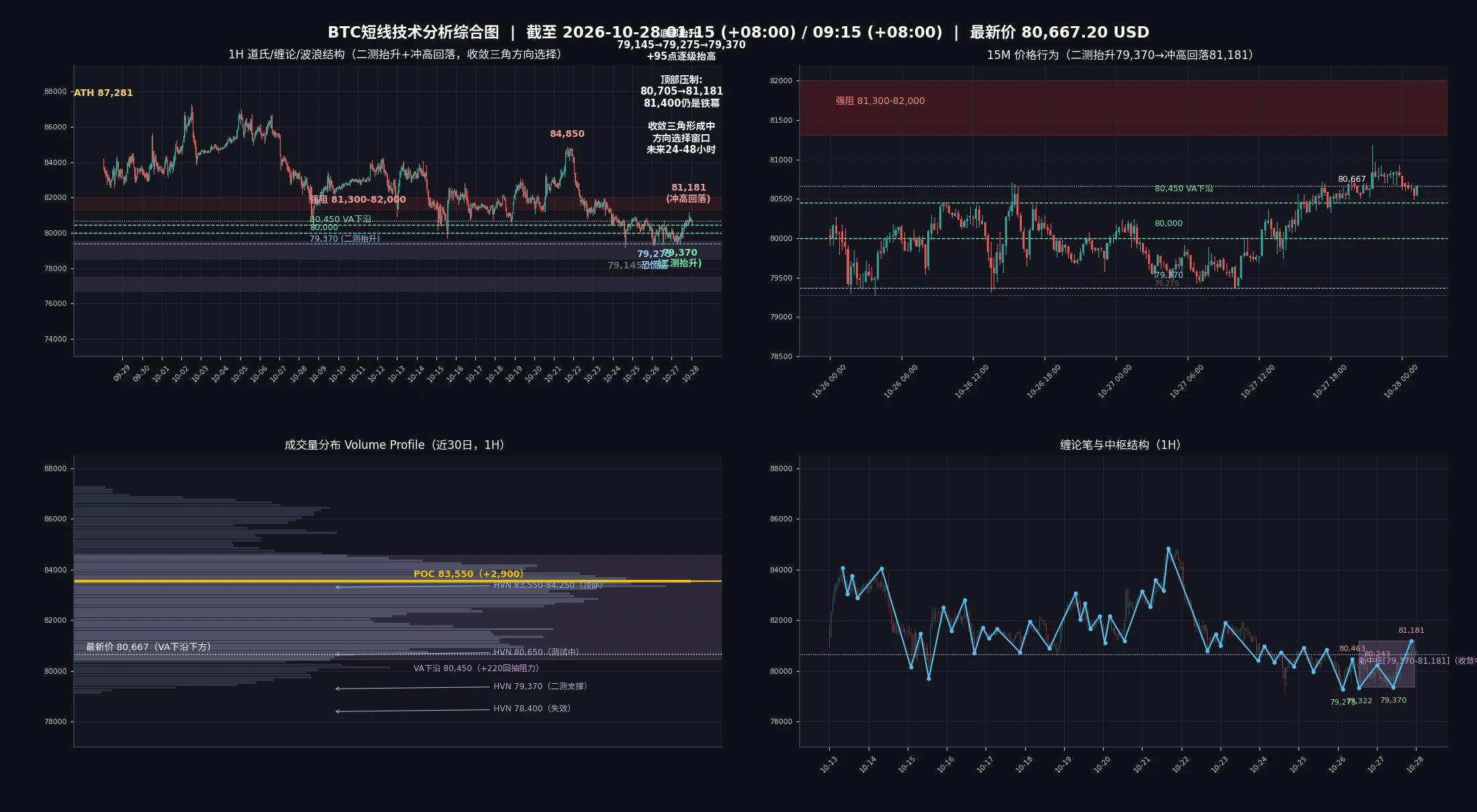Click the purple 新中枢 box in 缠论 chart

point(1386,664)
